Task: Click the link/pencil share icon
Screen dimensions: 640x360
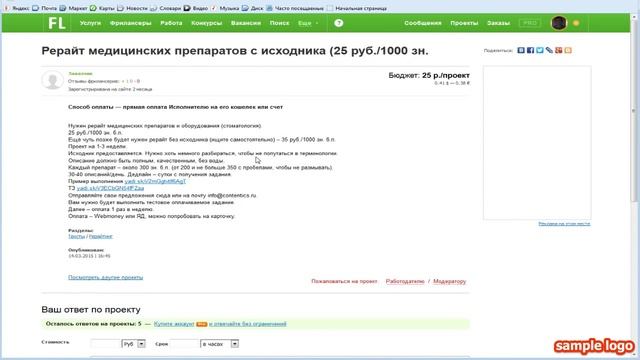Action: tap(549, 50)
